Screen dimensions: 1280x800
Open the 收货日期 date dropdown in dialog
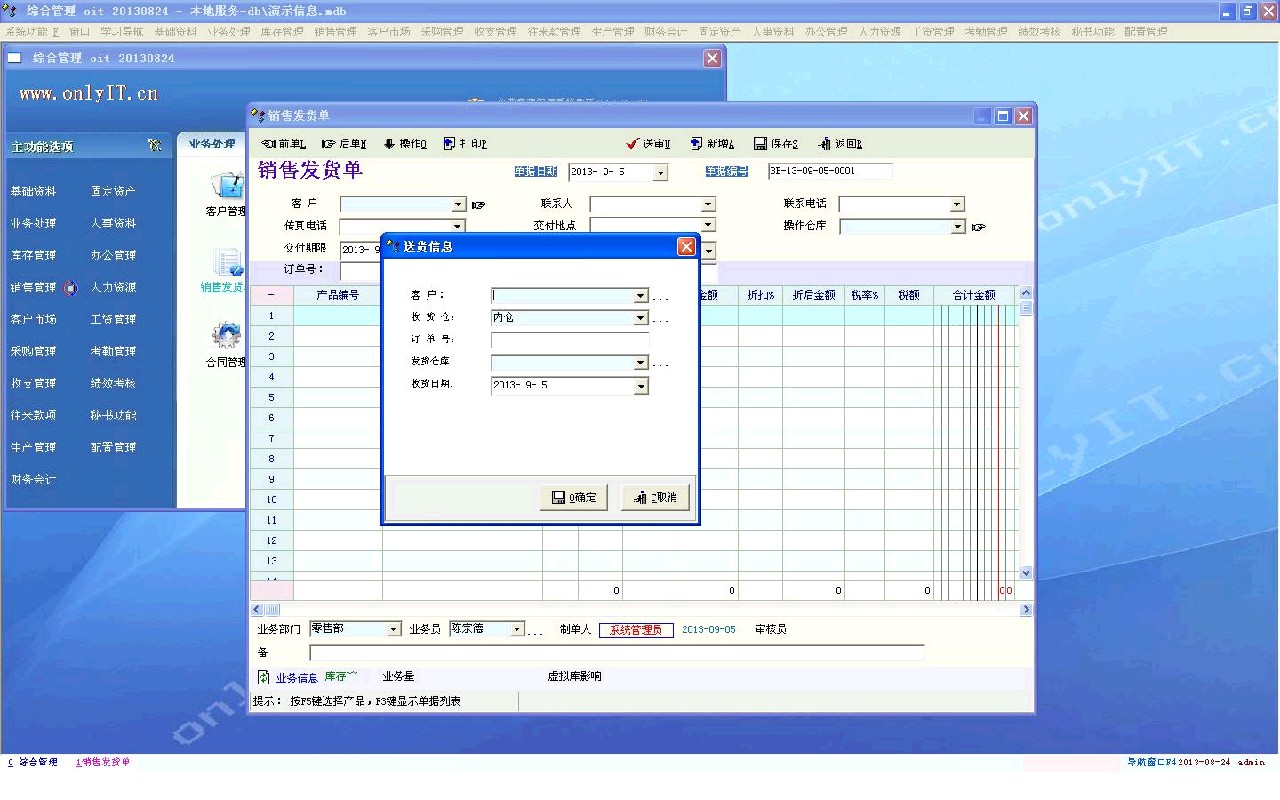[x=641, y=386]
